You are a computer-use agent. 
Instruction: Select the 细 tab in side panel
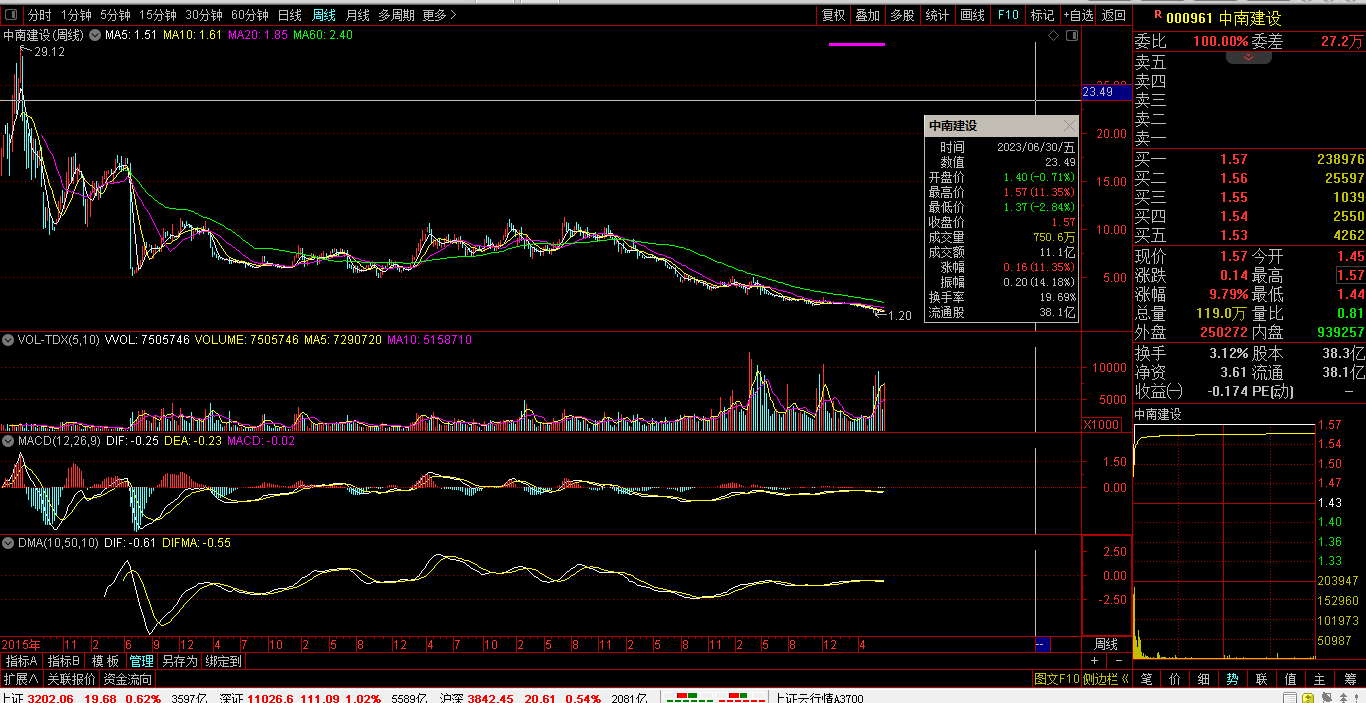(1204, 679)
